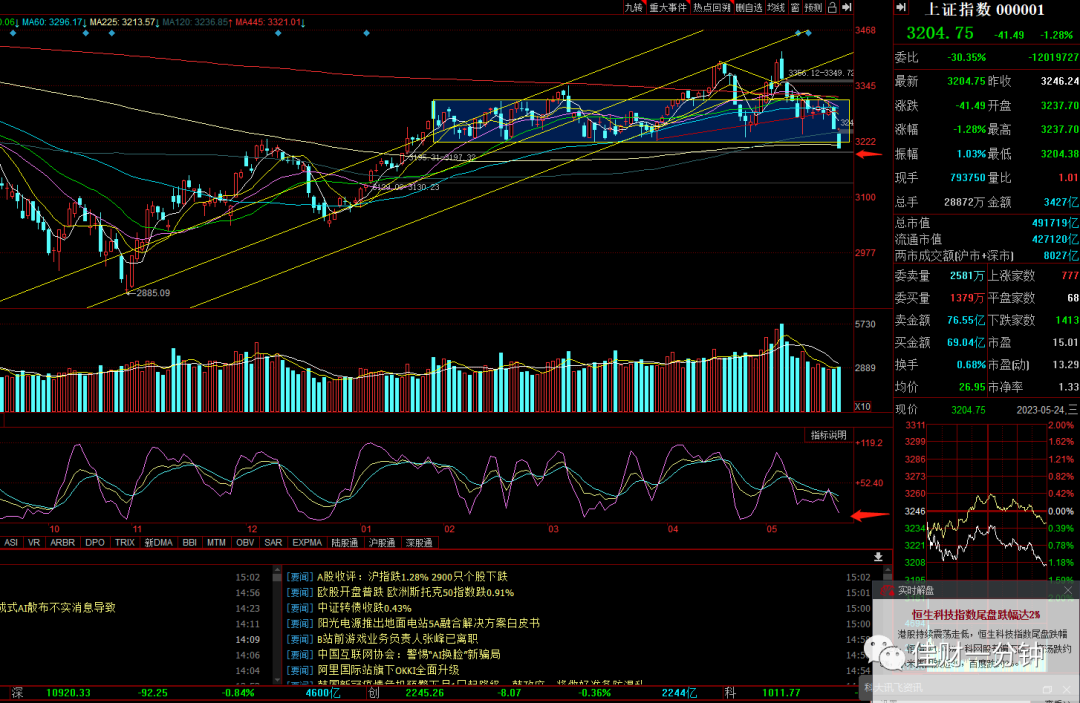Click the 上证指数 000001 title
Viewport: 1080px width, 703px height.
tap(985, 9)
